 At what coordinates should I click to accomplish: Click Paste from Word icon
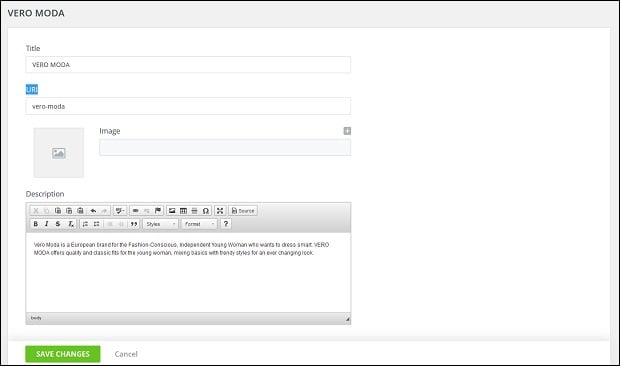(x=80, y=211)
